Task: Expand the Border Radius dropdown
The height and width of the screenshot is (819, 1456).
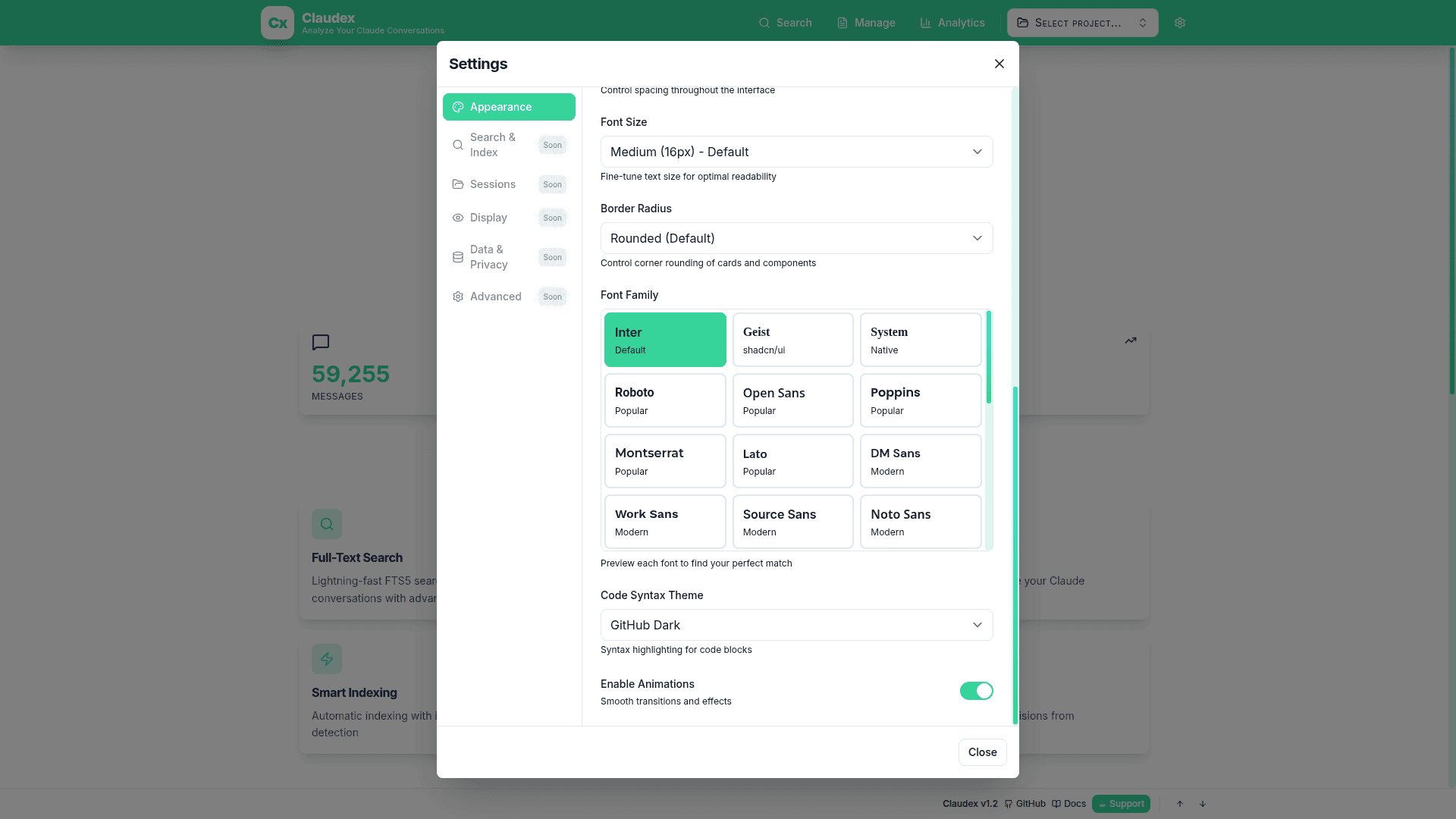Action: point(796,238)
